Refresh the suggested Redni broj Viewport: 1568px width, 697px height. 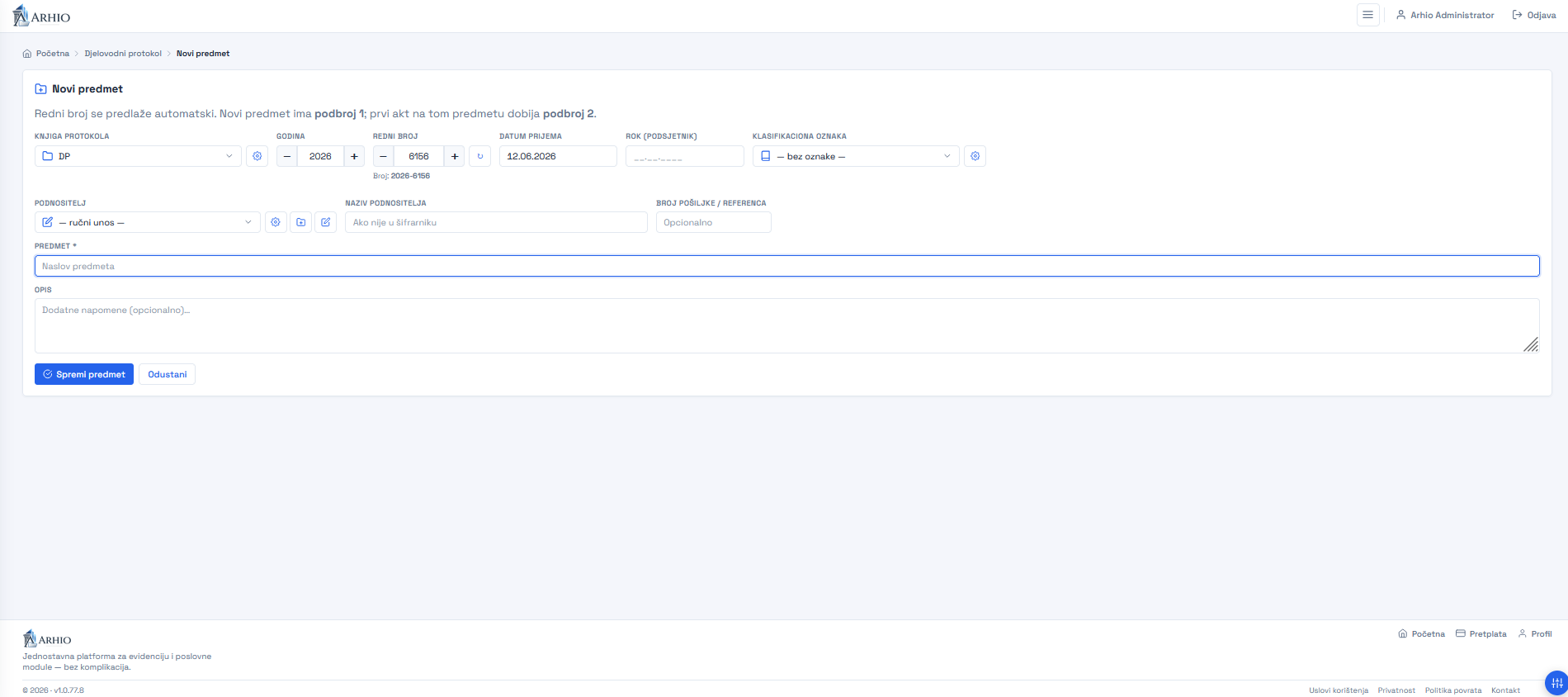(479, 156)
